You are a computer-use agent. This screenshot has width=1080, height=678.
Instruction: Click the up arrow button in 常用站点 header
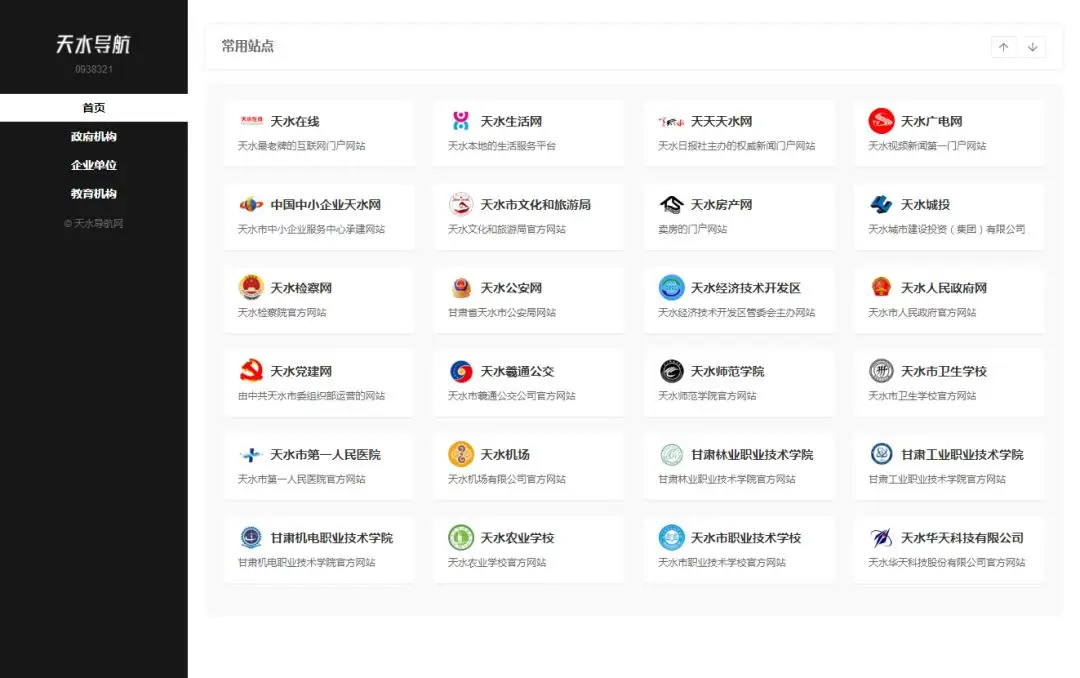tap(1004, 47)
